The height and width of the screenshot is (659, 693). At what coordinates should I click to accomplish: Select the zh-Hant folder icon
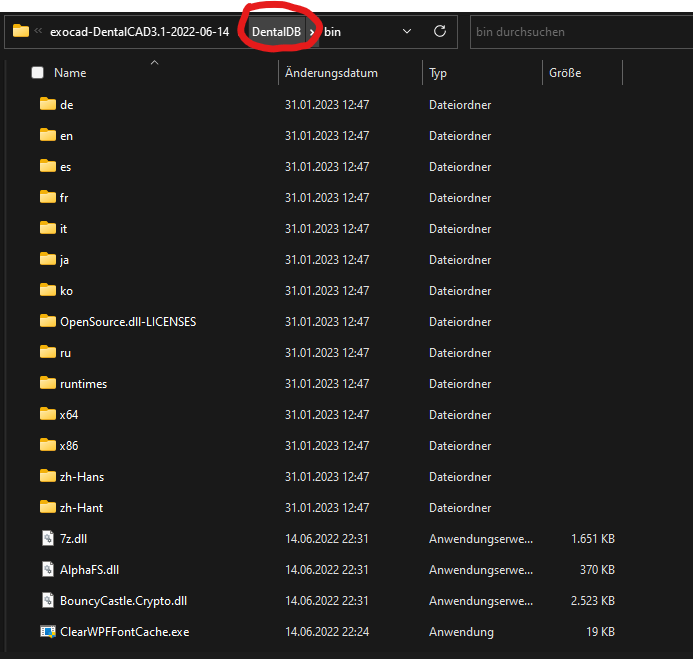tap(48, 507)
